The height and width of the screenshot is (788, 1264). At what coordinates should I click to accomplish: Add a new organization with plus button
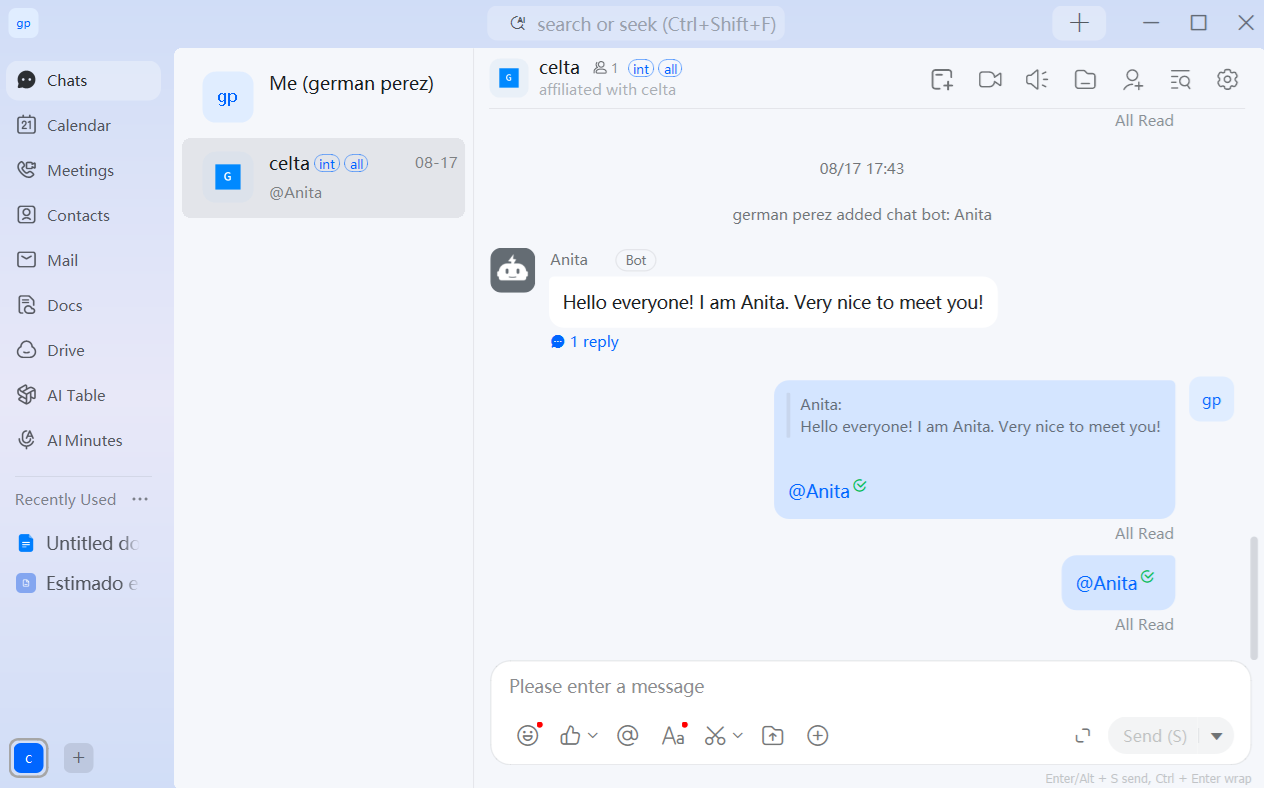[x=79, y=758]
